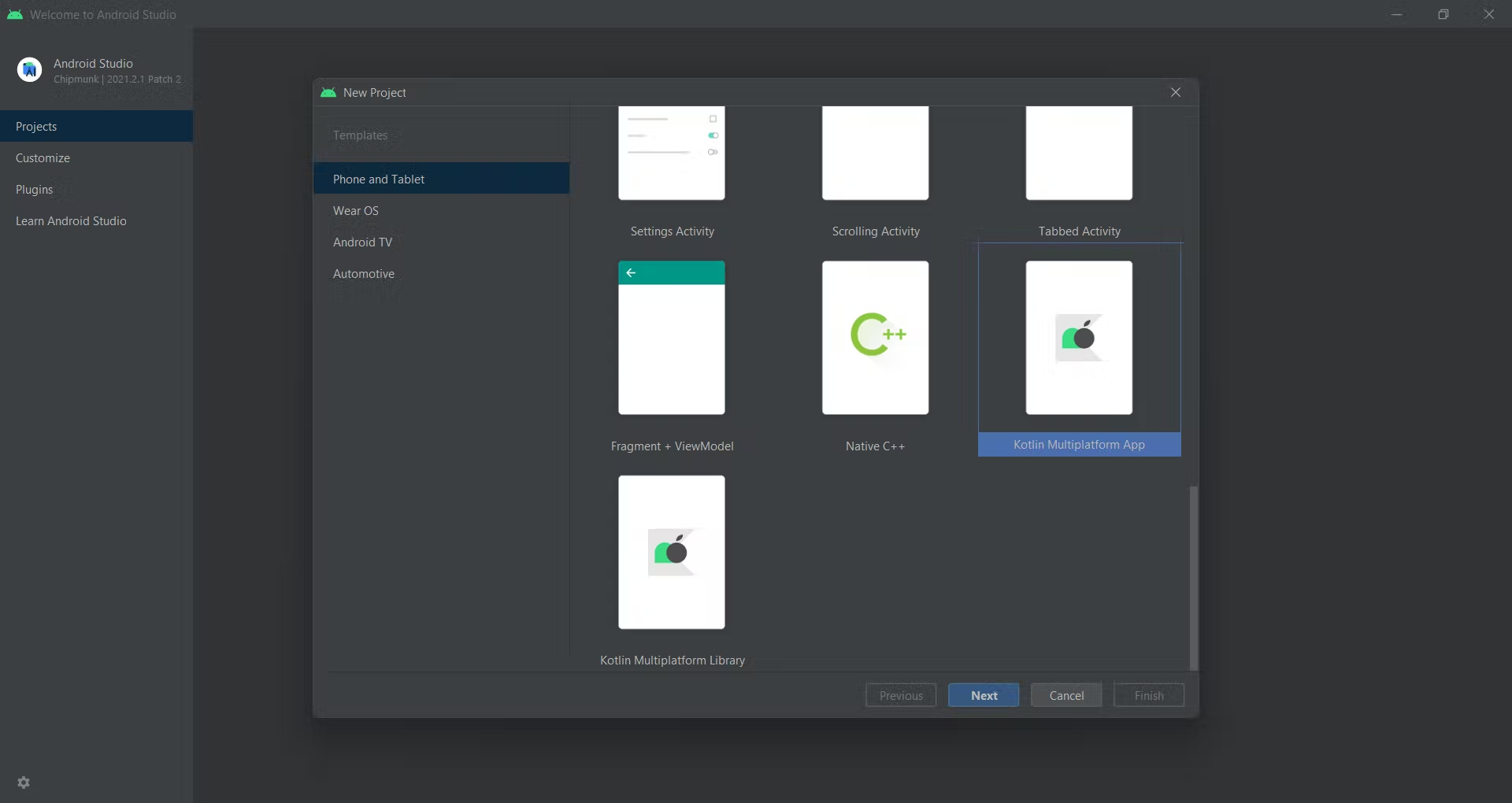The width and height of the screenshot is (1512, 803).
Task: Click the Templates heading
Action: point(360,135)
